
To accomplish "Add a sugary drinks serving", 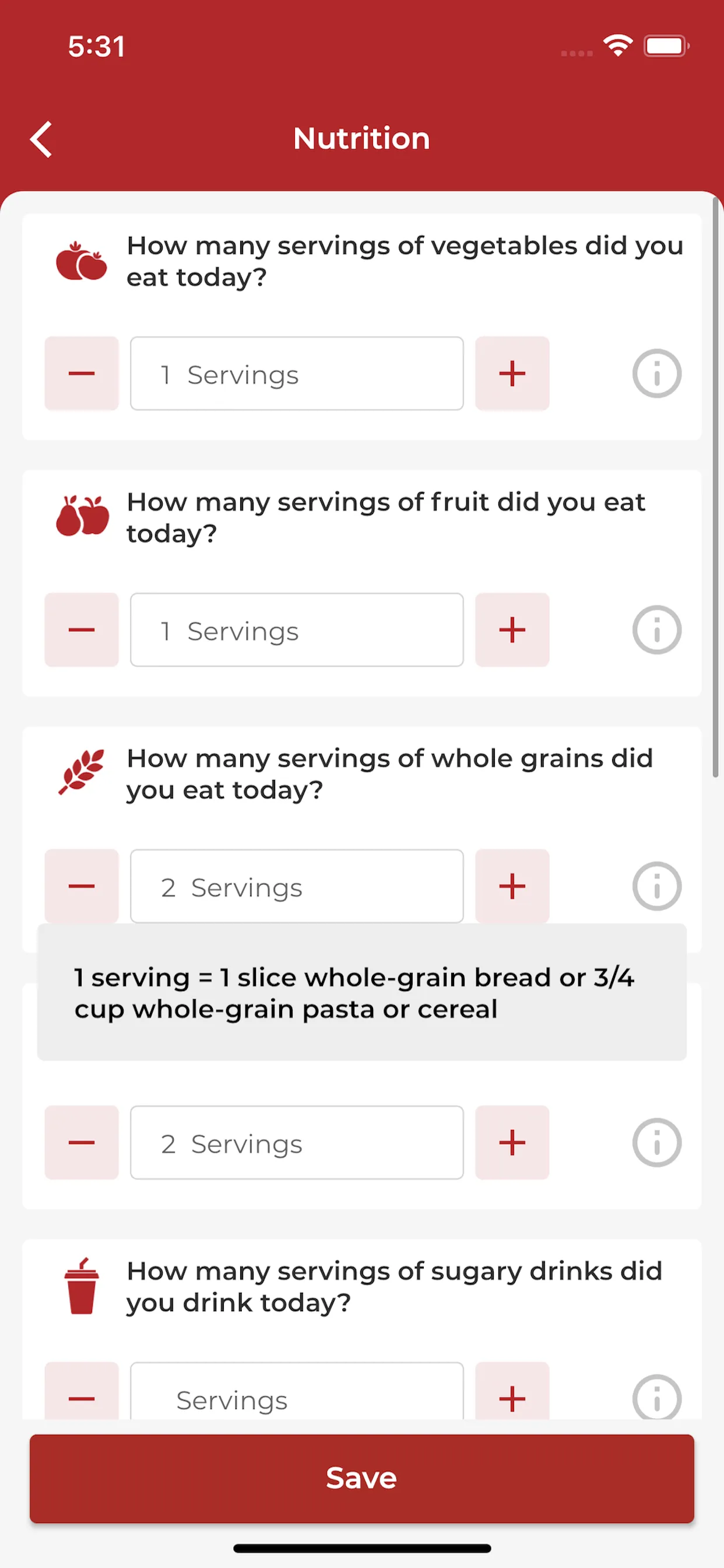I will click(512, 1396).
